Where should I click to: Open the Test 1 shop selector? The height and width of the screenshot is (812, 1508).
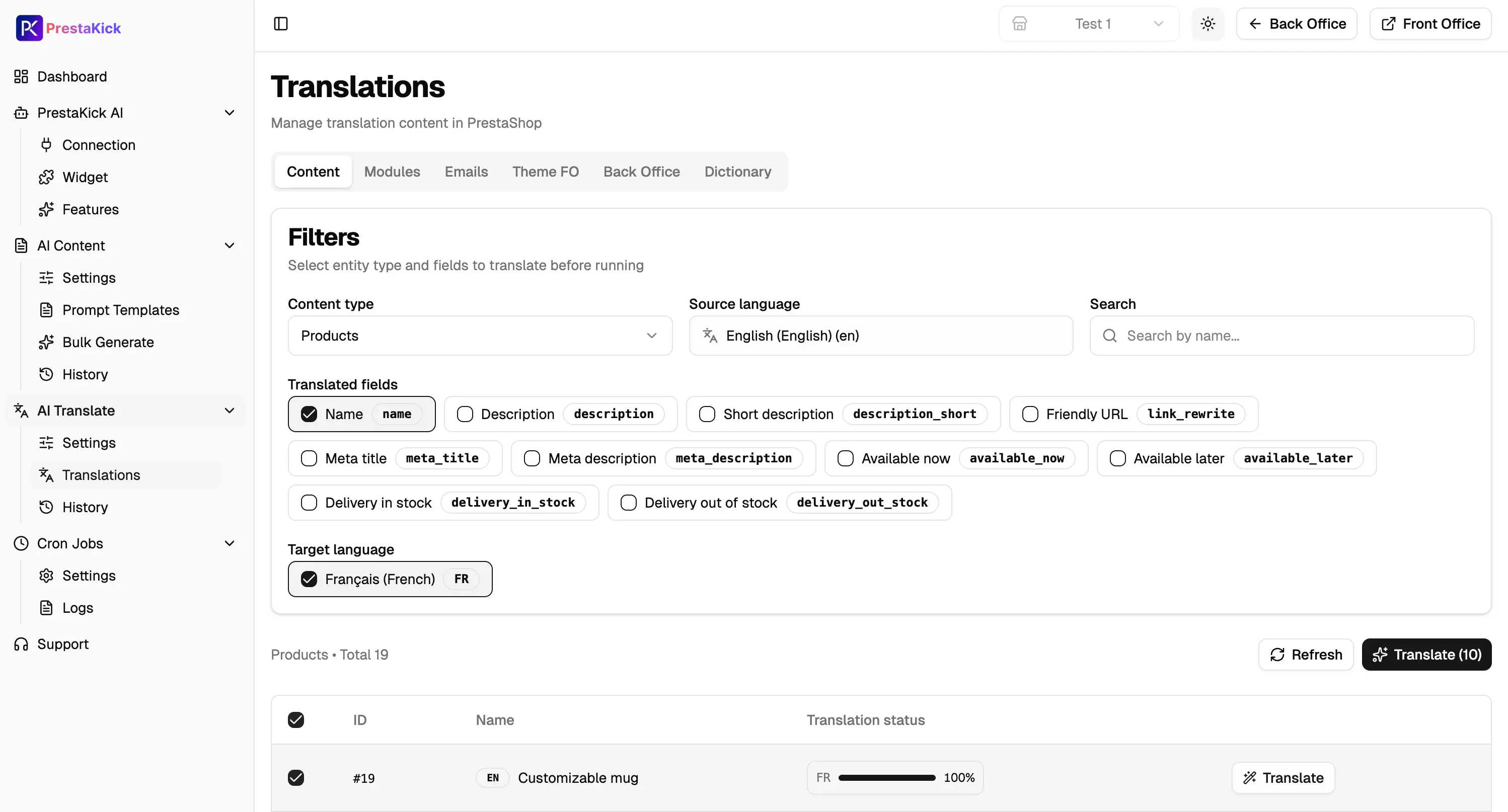[x=1089, y=24]
